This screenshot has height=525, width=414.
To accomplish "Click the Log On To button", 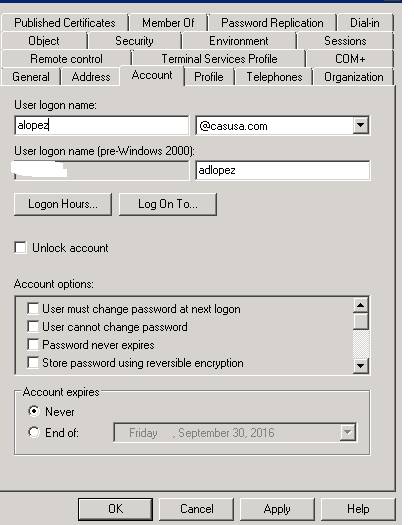I will click(168, 204).
